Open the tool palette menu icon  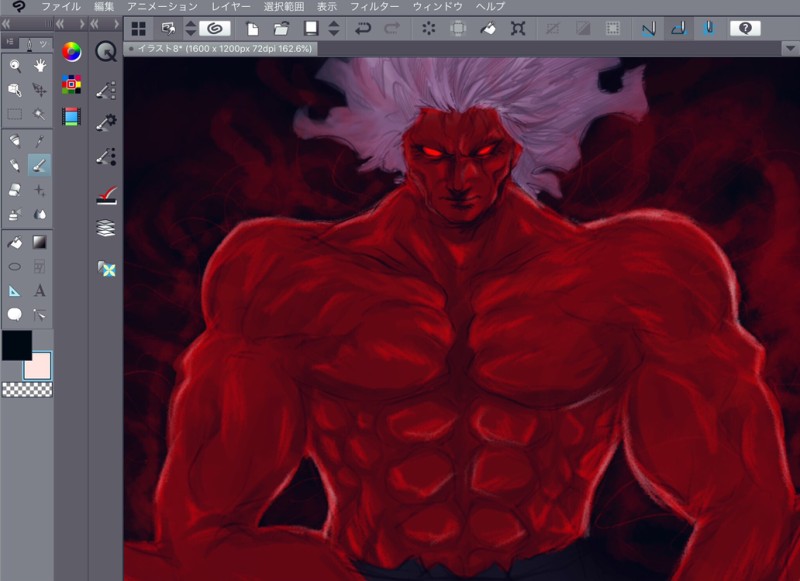click(10, 43)
